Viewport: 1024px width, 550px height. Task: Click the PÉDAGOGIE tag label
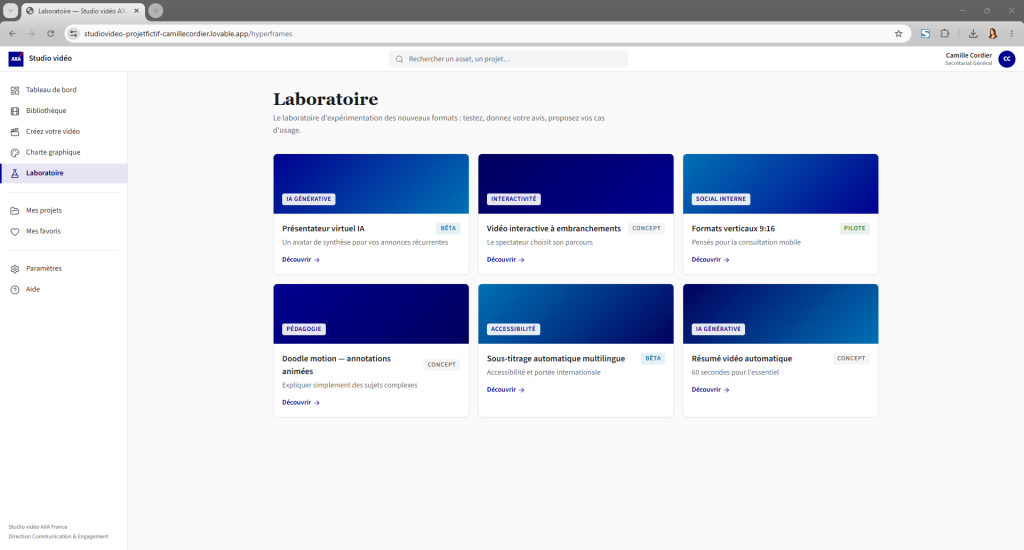point(304,329)
